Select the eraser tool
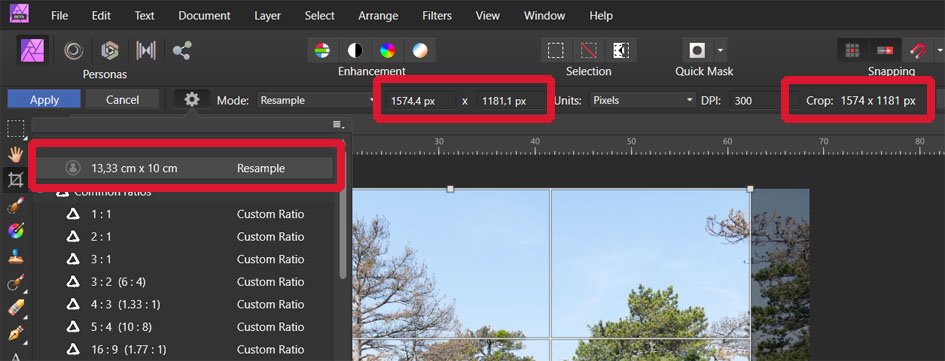Viewport: 945px width, 361px height. [16, 307]
